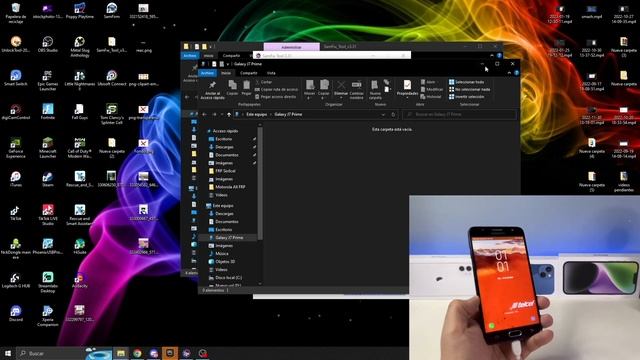
Task: Open the OBS Studio desktop icon
Action: [48, 44]
